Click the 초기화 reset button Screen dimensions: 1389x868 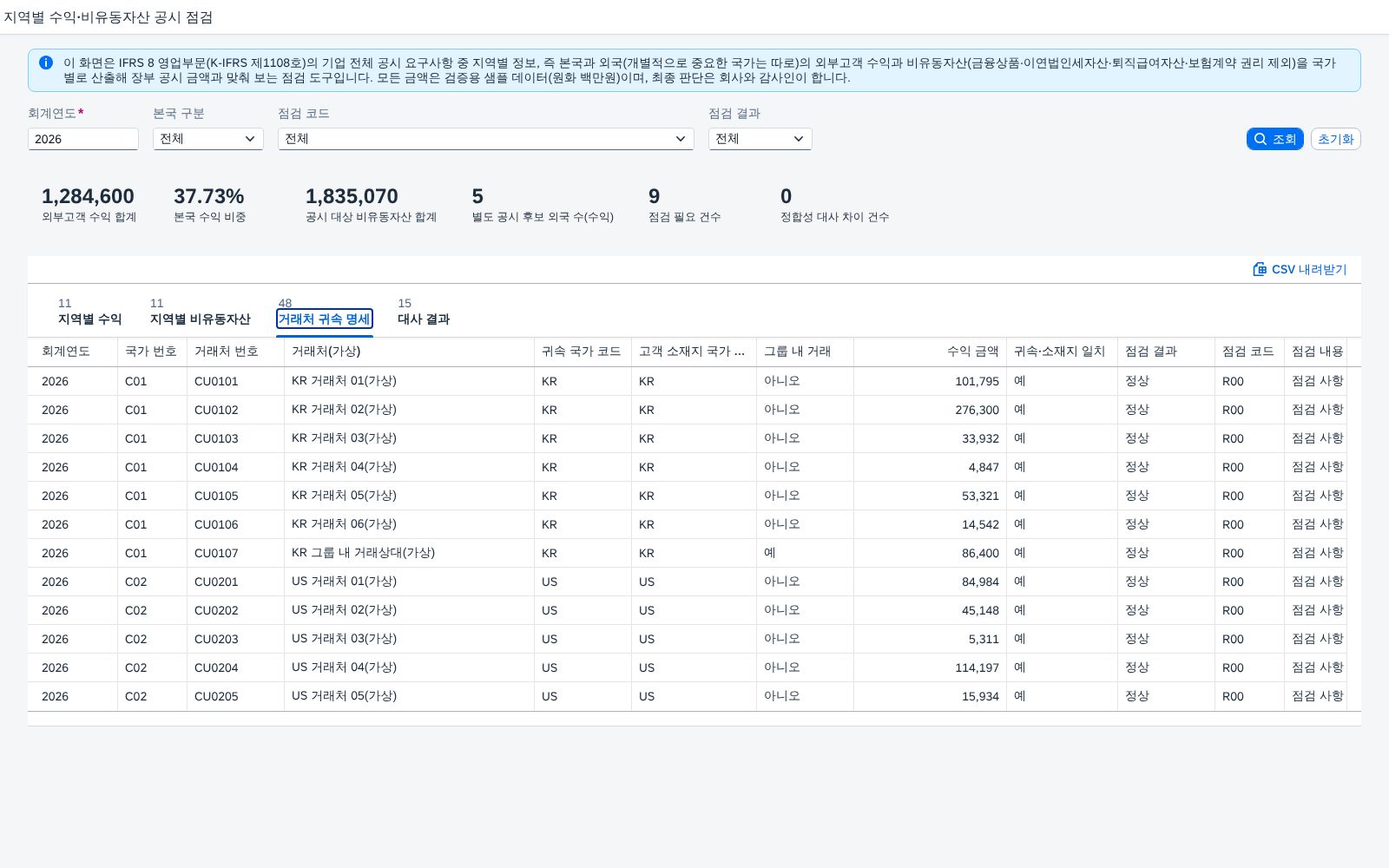[x=1335, y=139]
